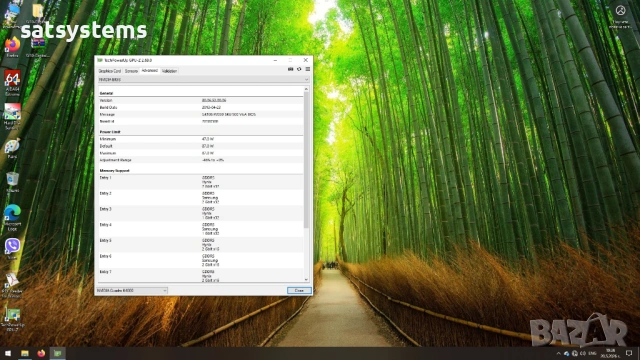This screenshot has width=640, height=360.
Task: Open the Windows Start menu
Action: click(x=8, y=353)
